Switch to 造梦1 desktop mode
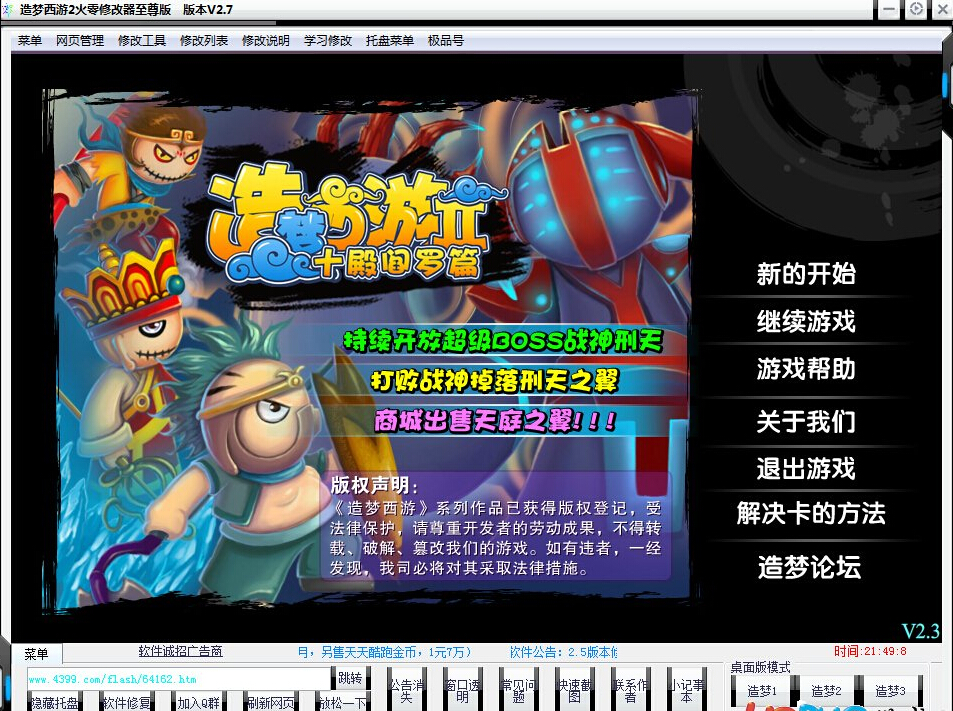The height and width of the screenshot is (711, 953). point(762,691)
